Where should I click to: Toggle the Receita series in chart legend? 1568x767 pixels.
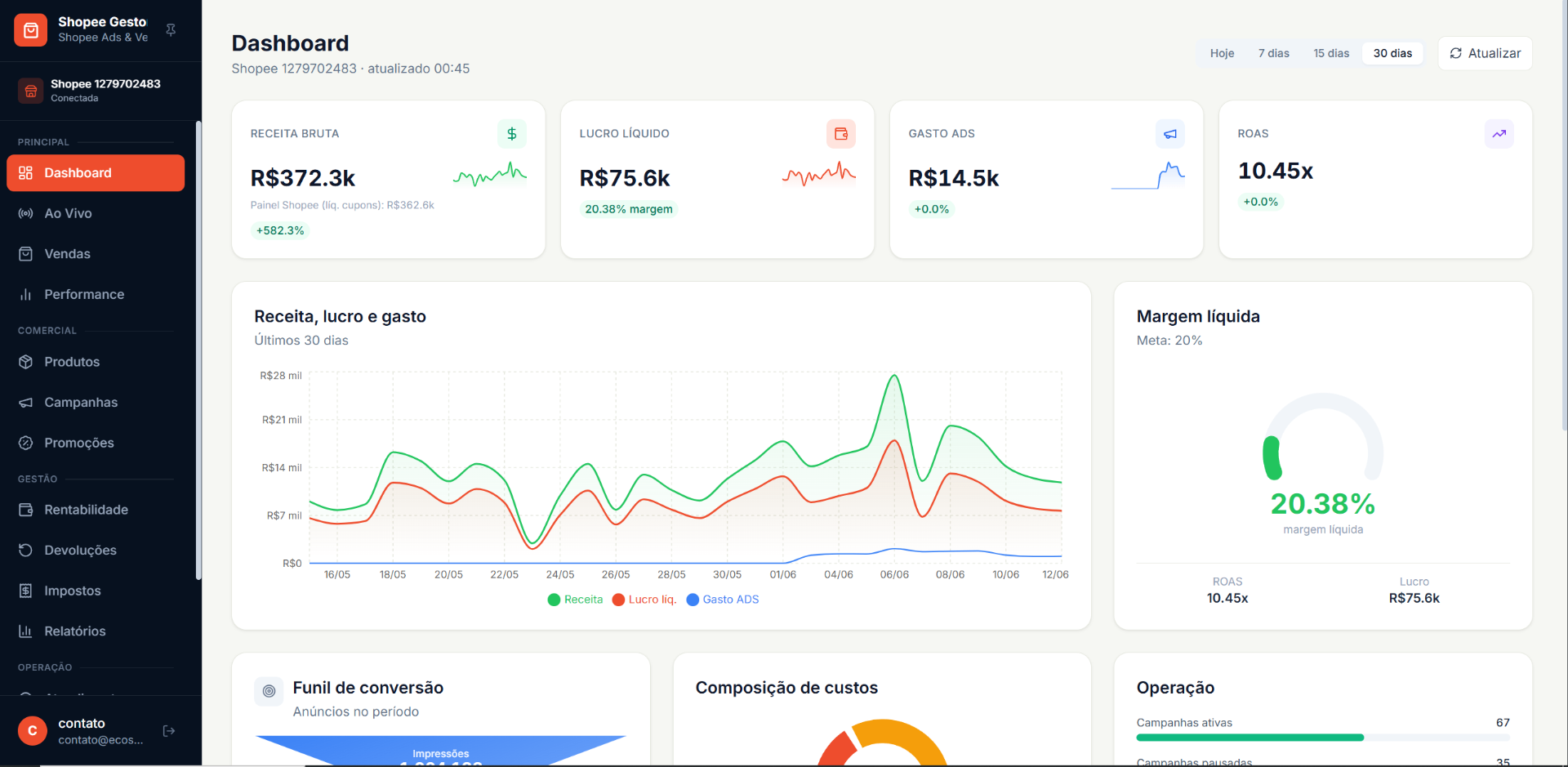575,600
